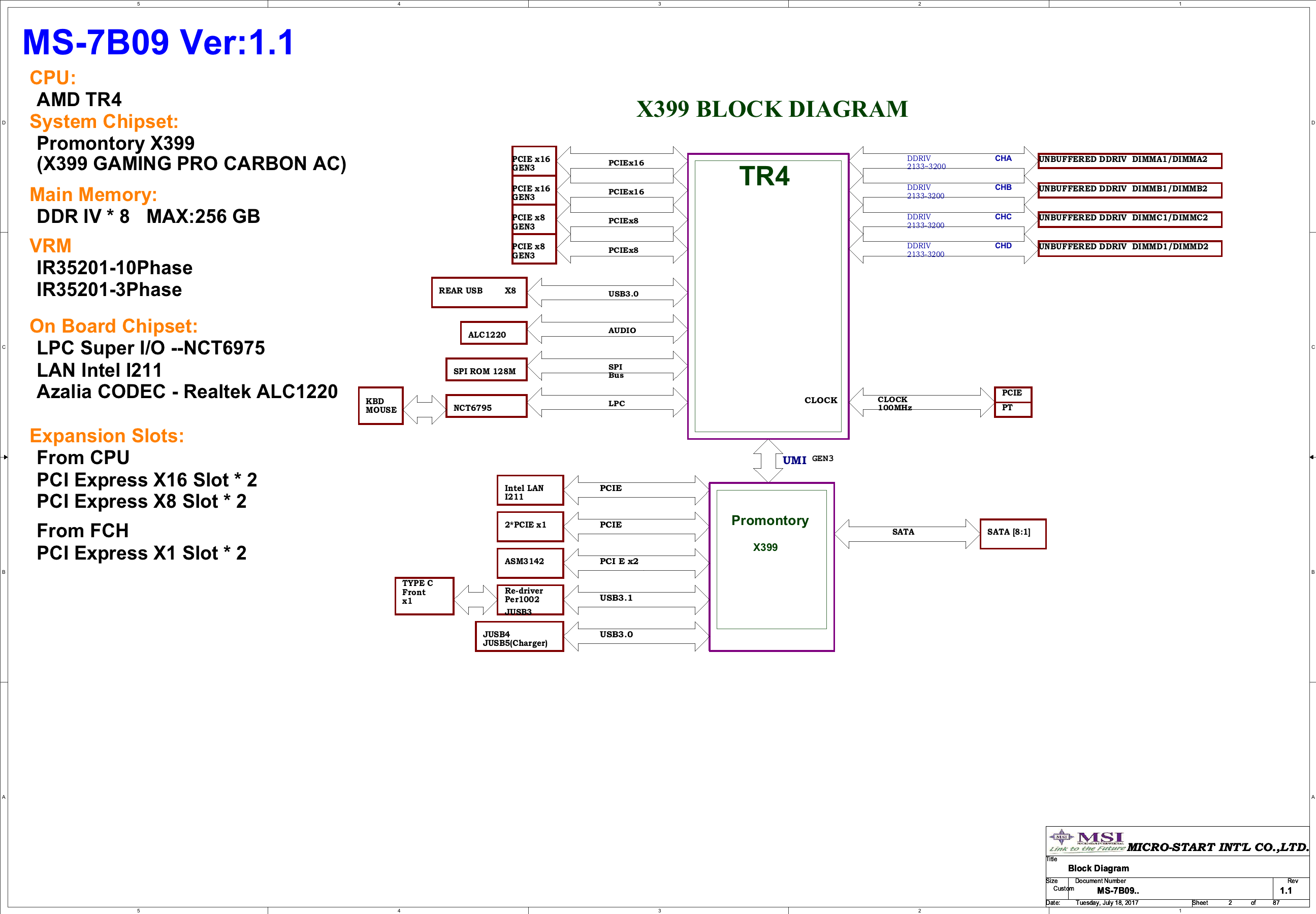
Task: Click the TYPE C Front x1 box
Action: (x=424, y=596)
